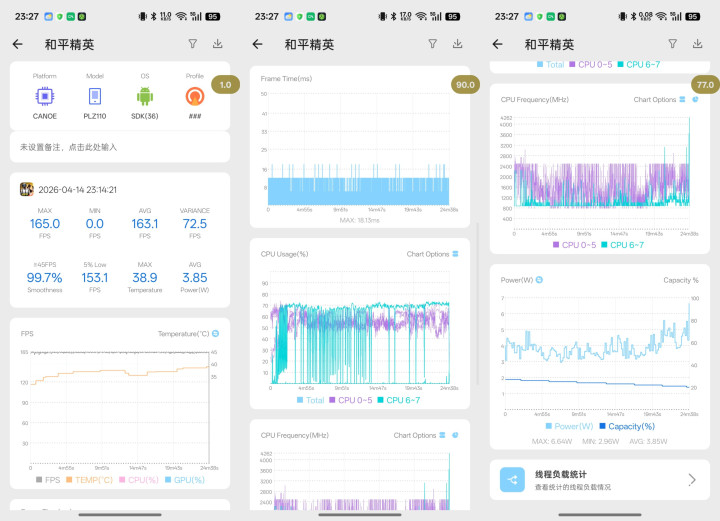This screenshot has height=521, width=720.
Task: Toggle the Capacity(%) legend series
Action: pyautogui.click(x=627, y=426)
